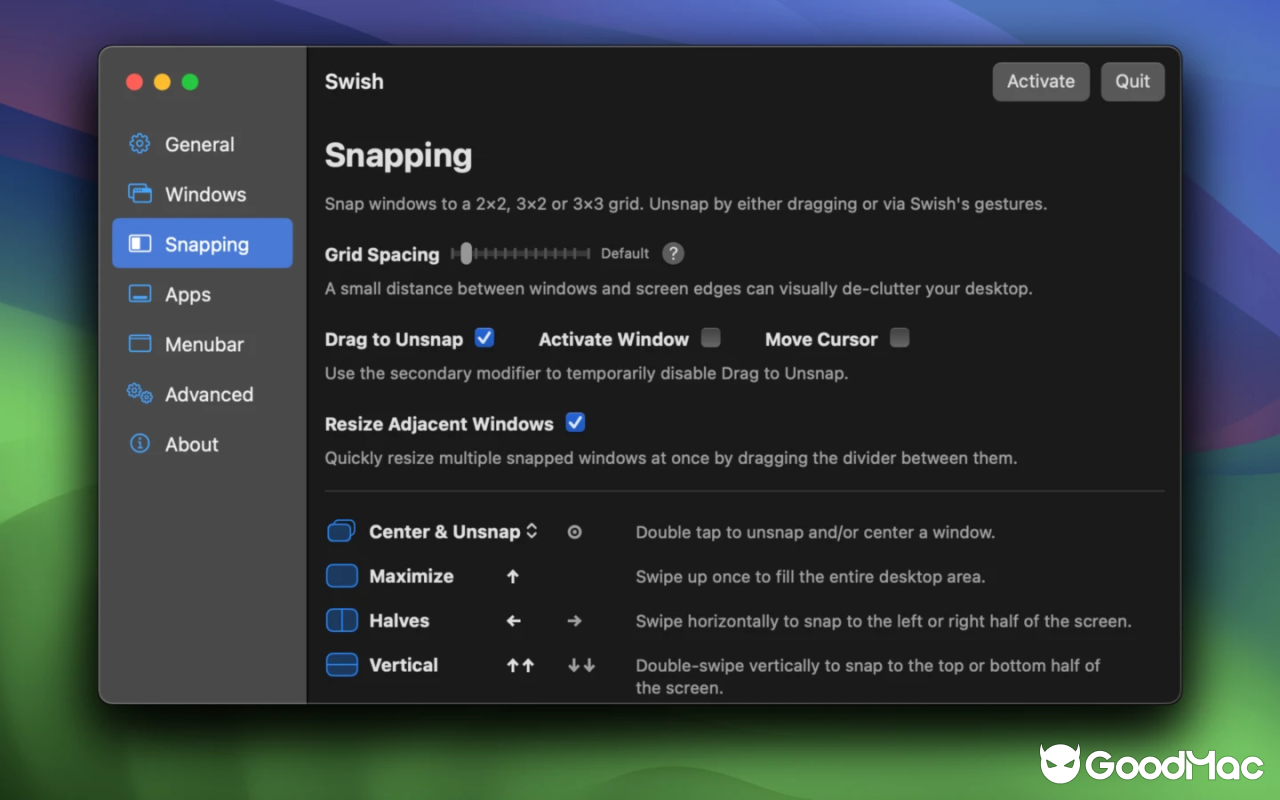Screen dimensions: 1280x800
Task: Disable Resize Adjacent Windows
Action: tap(575, 423)
